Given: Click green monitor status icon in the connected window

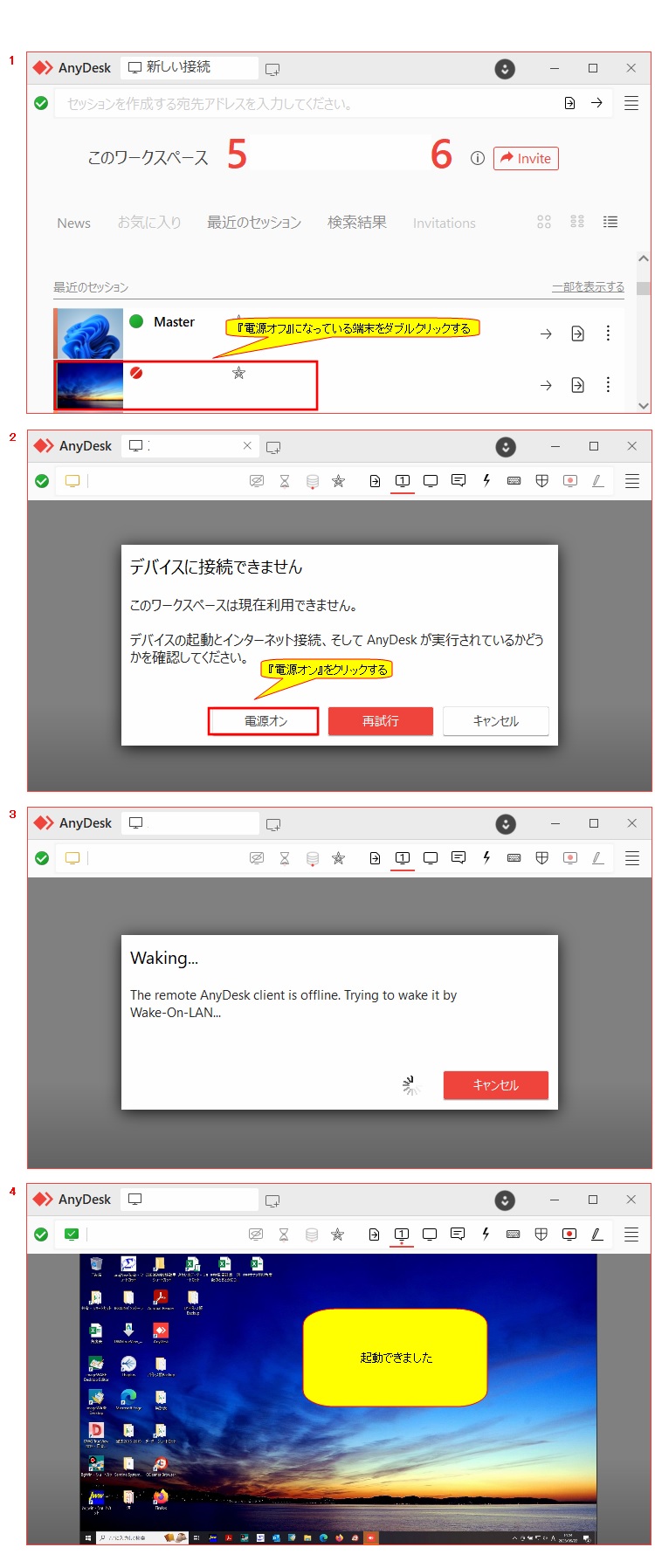Looking at the screenshot, I should coord(72,1234).
